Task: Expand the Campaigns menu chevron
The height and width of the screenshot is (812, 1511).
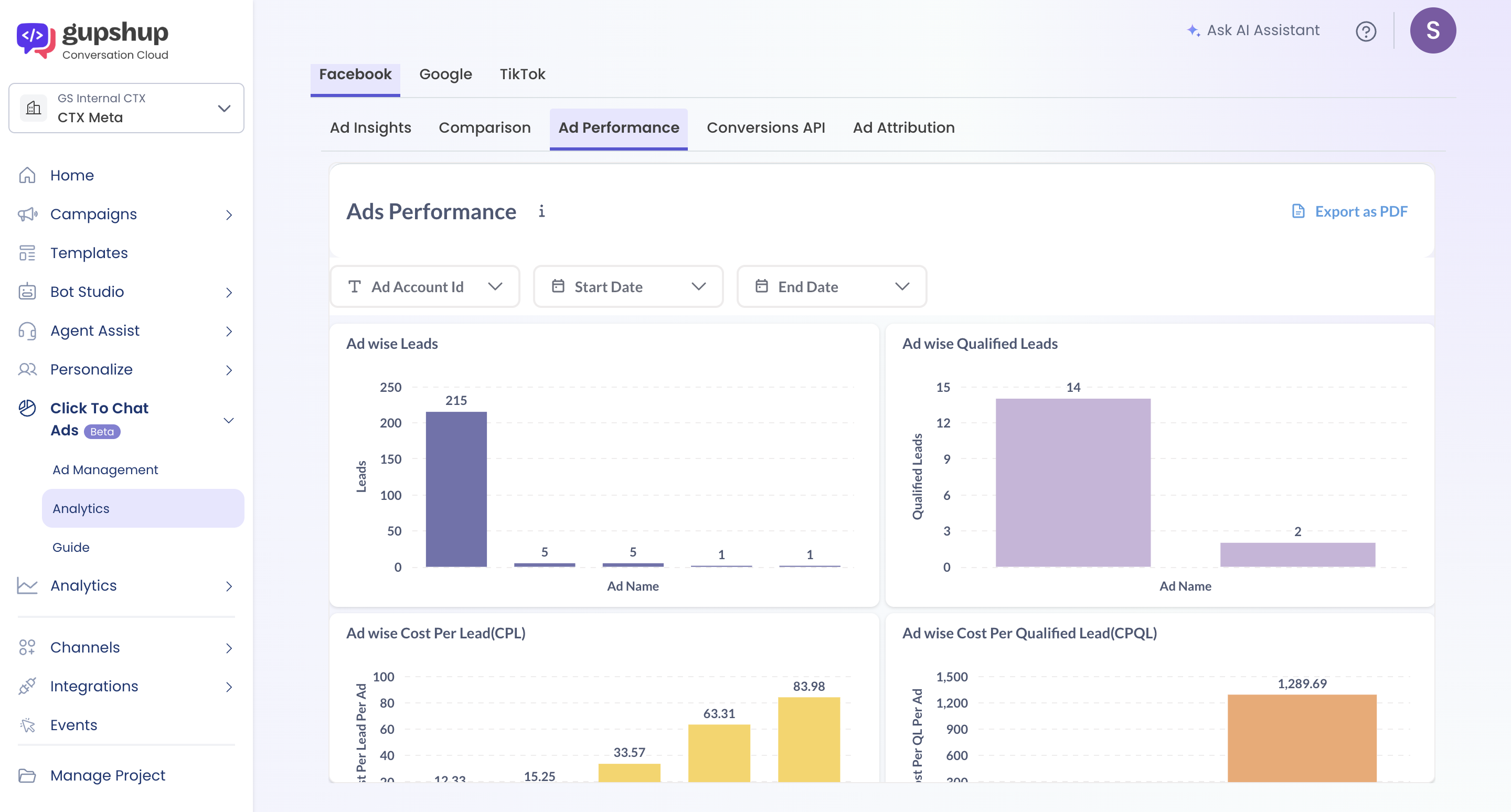Action: click(x=229, y=215)
